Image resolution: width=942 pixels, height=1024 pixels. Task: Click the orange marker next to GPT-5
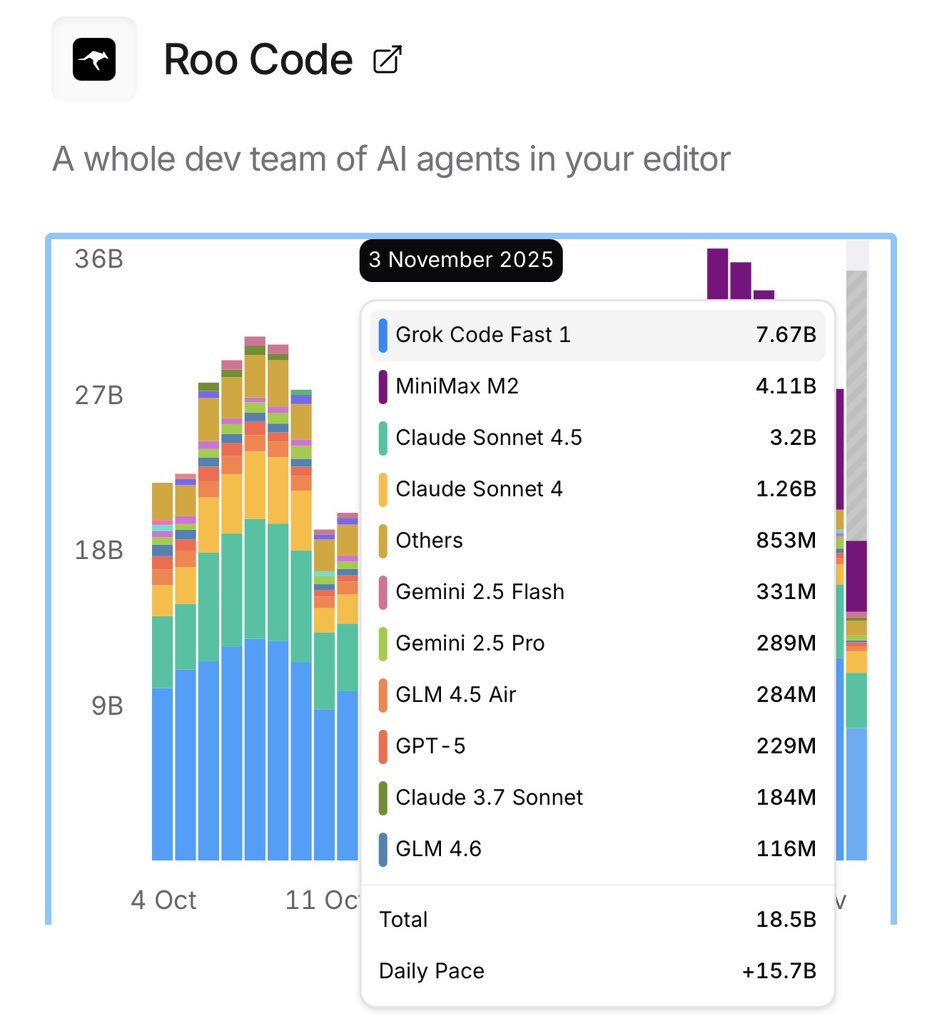pyautogui.click(x=384, y=746)
